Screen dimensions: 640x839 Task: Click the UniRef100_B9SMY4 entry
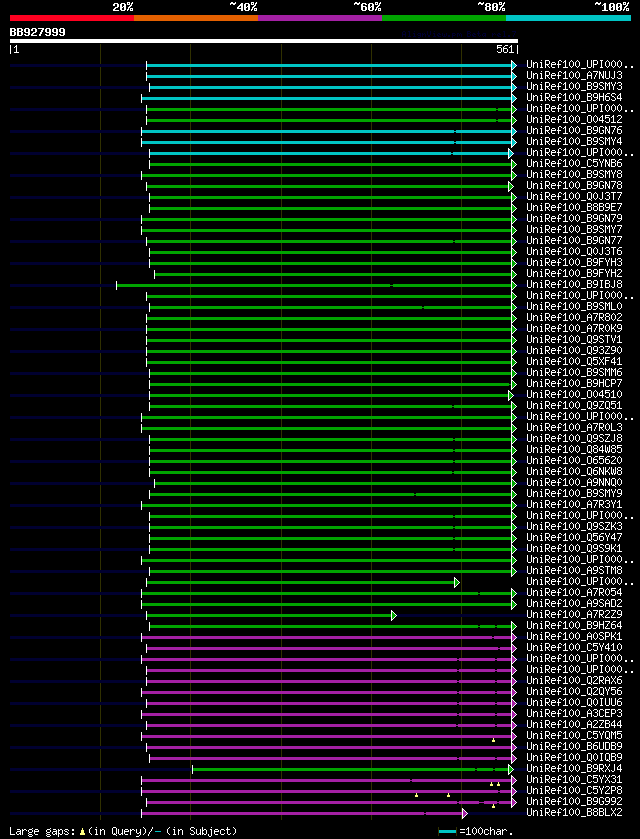574,142
